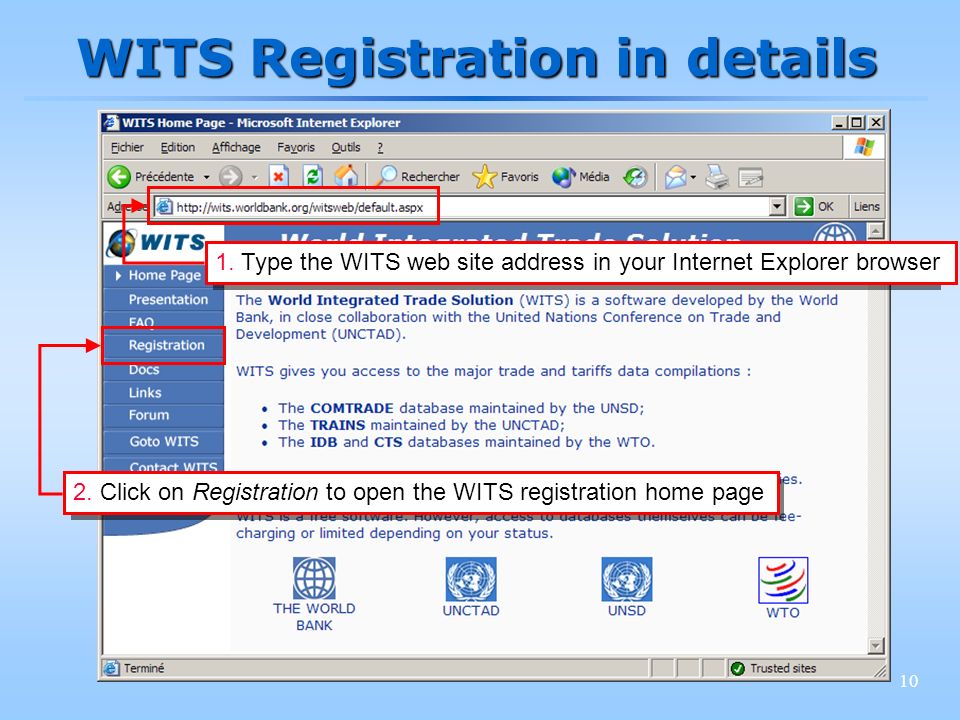Image resolution: width=960 pixels, height=720 pixels.
Task: Maximize the Internet Explorer window
Action: (857, 122)
